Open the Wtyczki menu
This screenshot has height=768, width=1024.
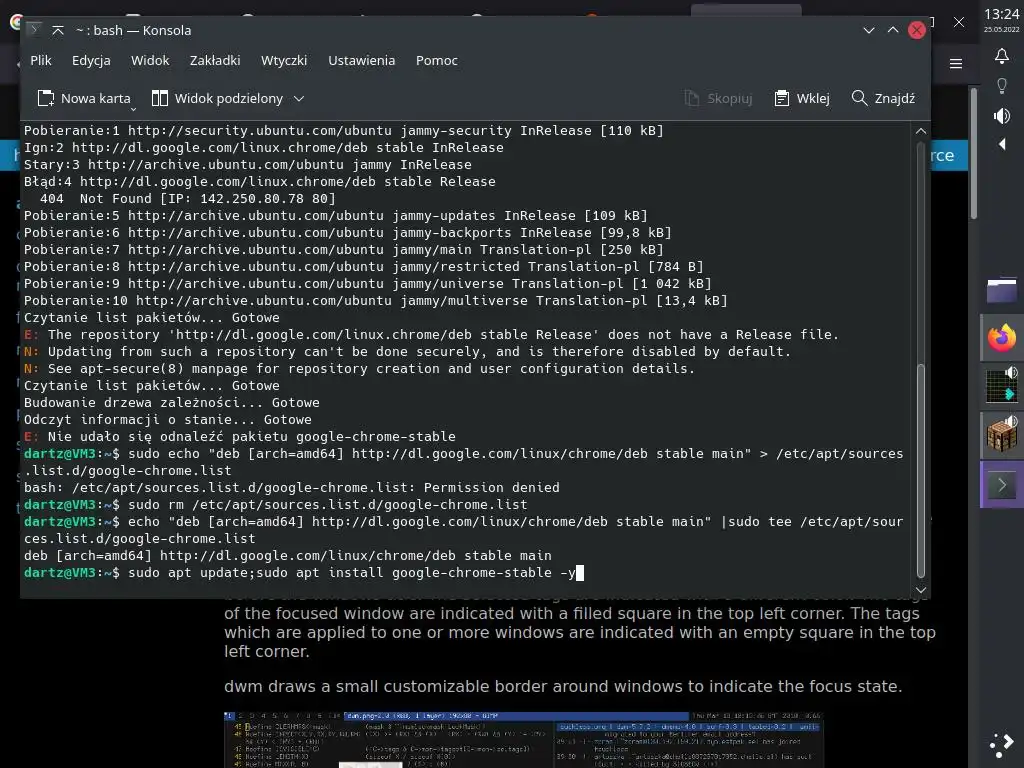click(x=283, y=60)
